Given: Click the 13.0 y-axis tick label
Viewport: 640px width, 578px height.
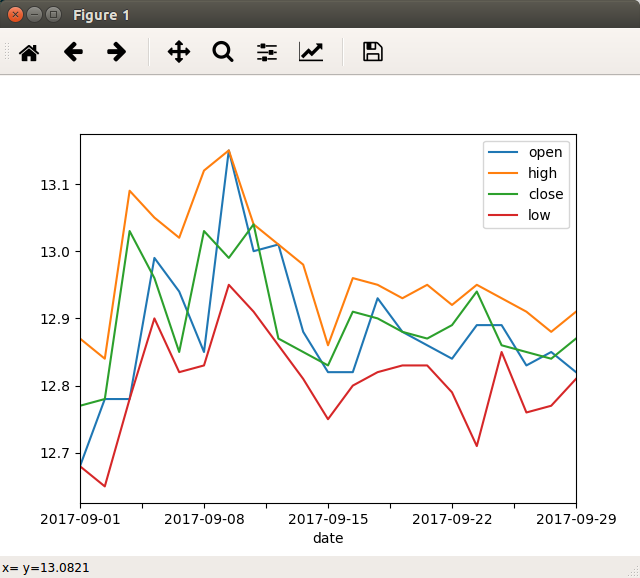Looking at the screenshot, I should (x=55, y=252).
